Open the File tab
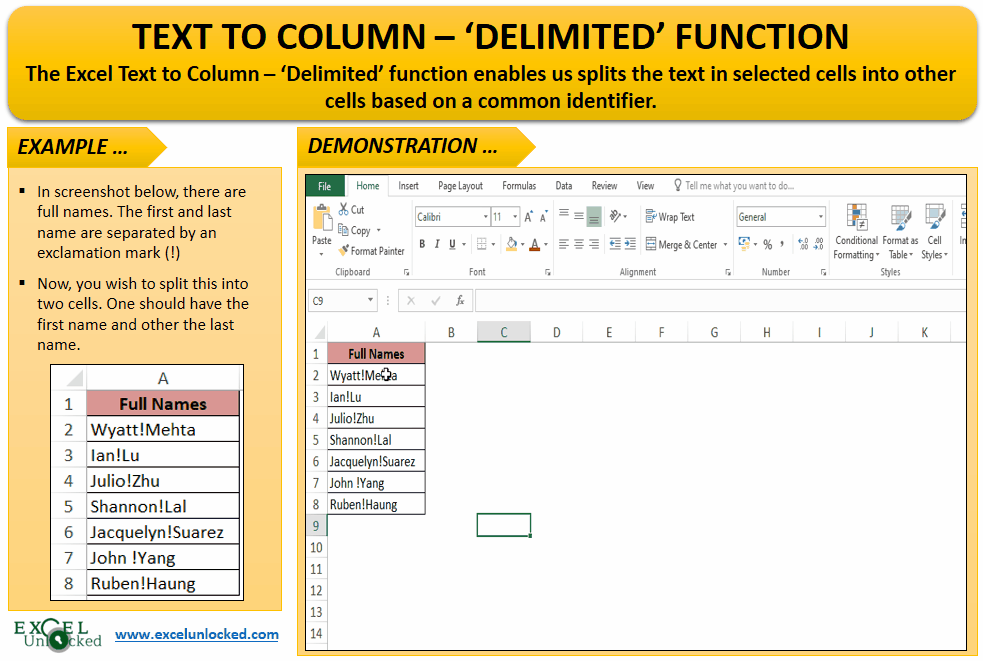983x661 pixels. pos(325,186)
